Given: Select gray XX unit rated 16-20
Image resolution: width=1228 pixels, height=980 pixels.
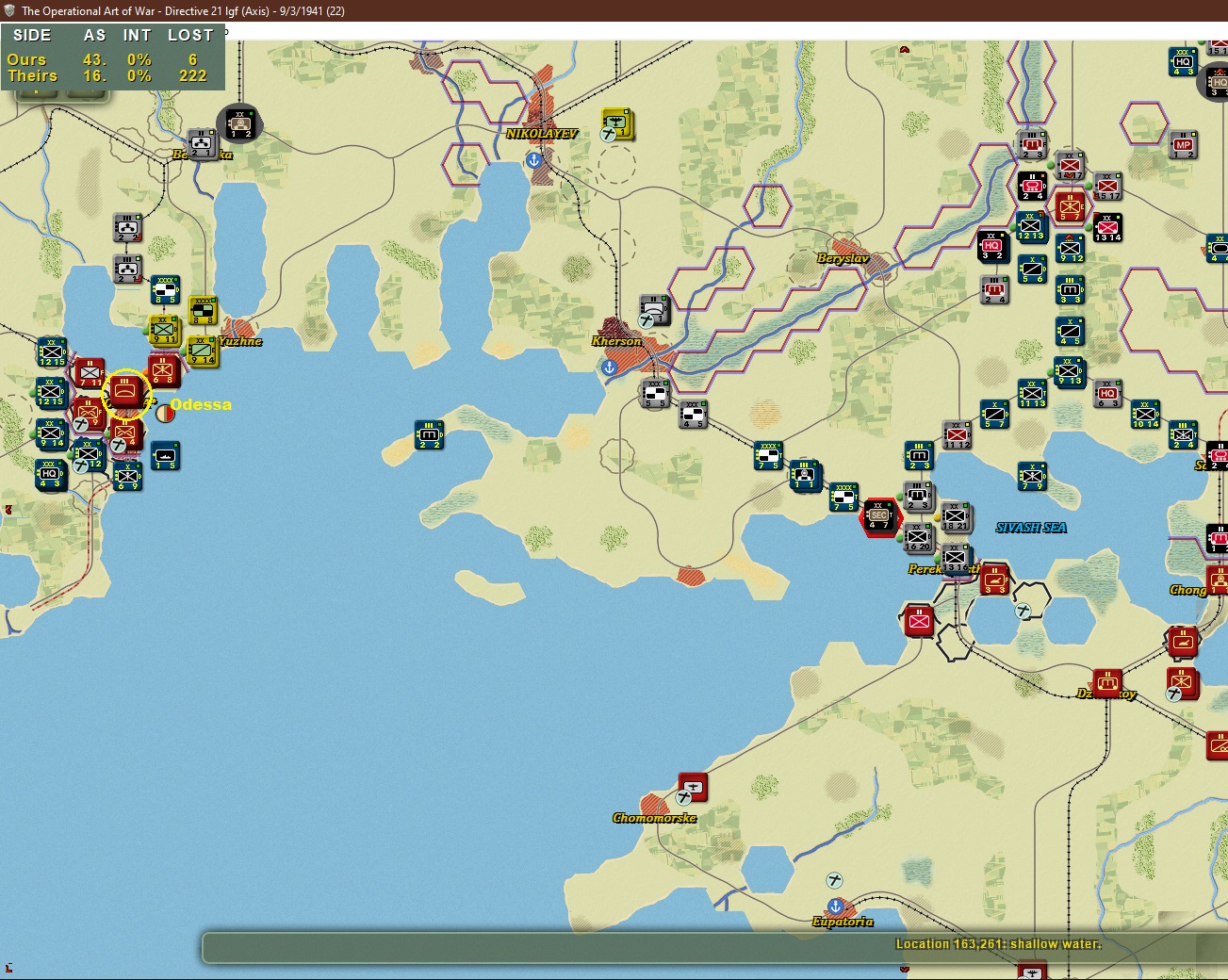Looking at the screenshot, I should point(917,538).
